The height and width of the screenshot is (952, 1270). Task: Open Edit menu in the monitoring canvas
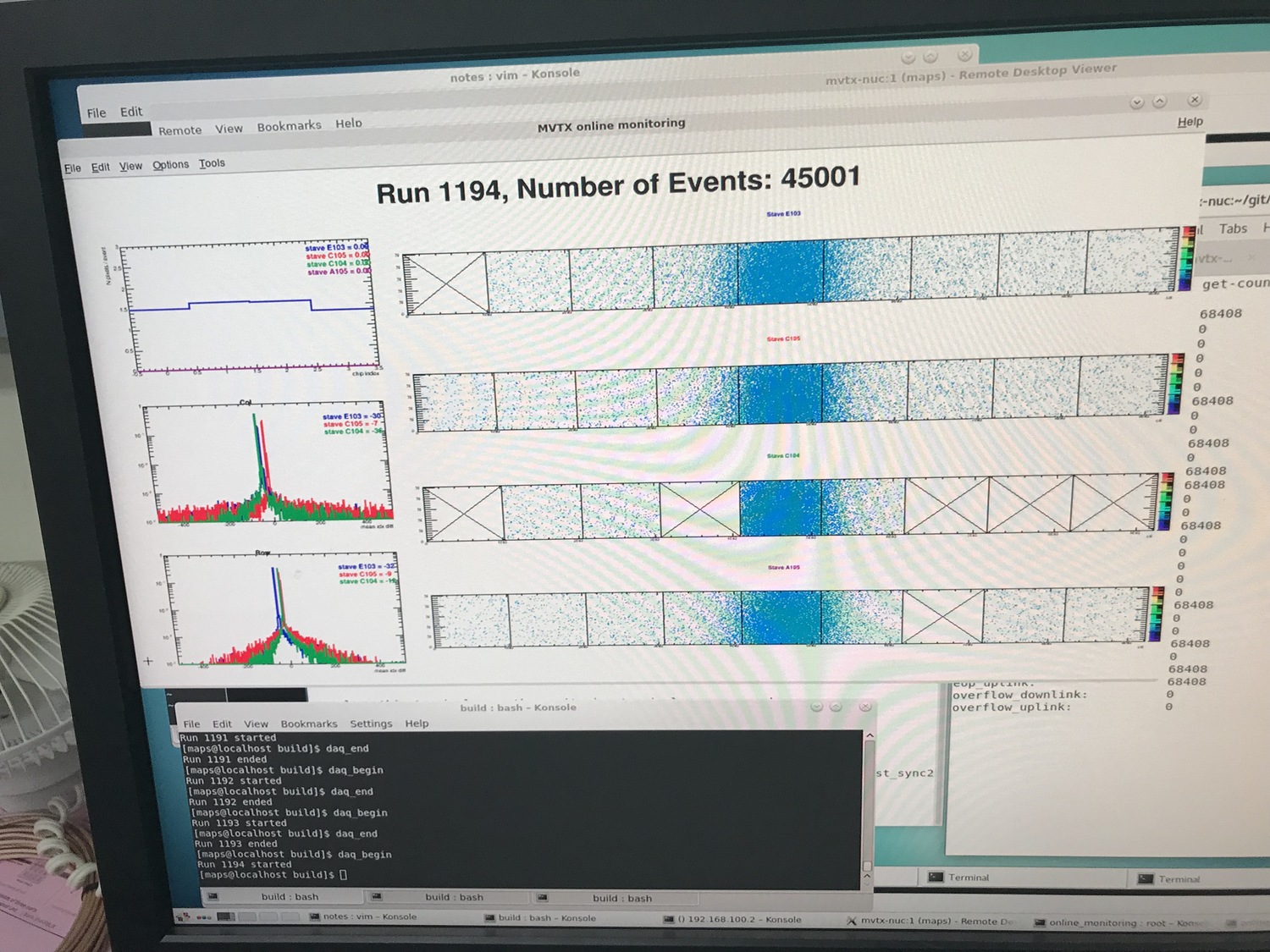[100, 168]
